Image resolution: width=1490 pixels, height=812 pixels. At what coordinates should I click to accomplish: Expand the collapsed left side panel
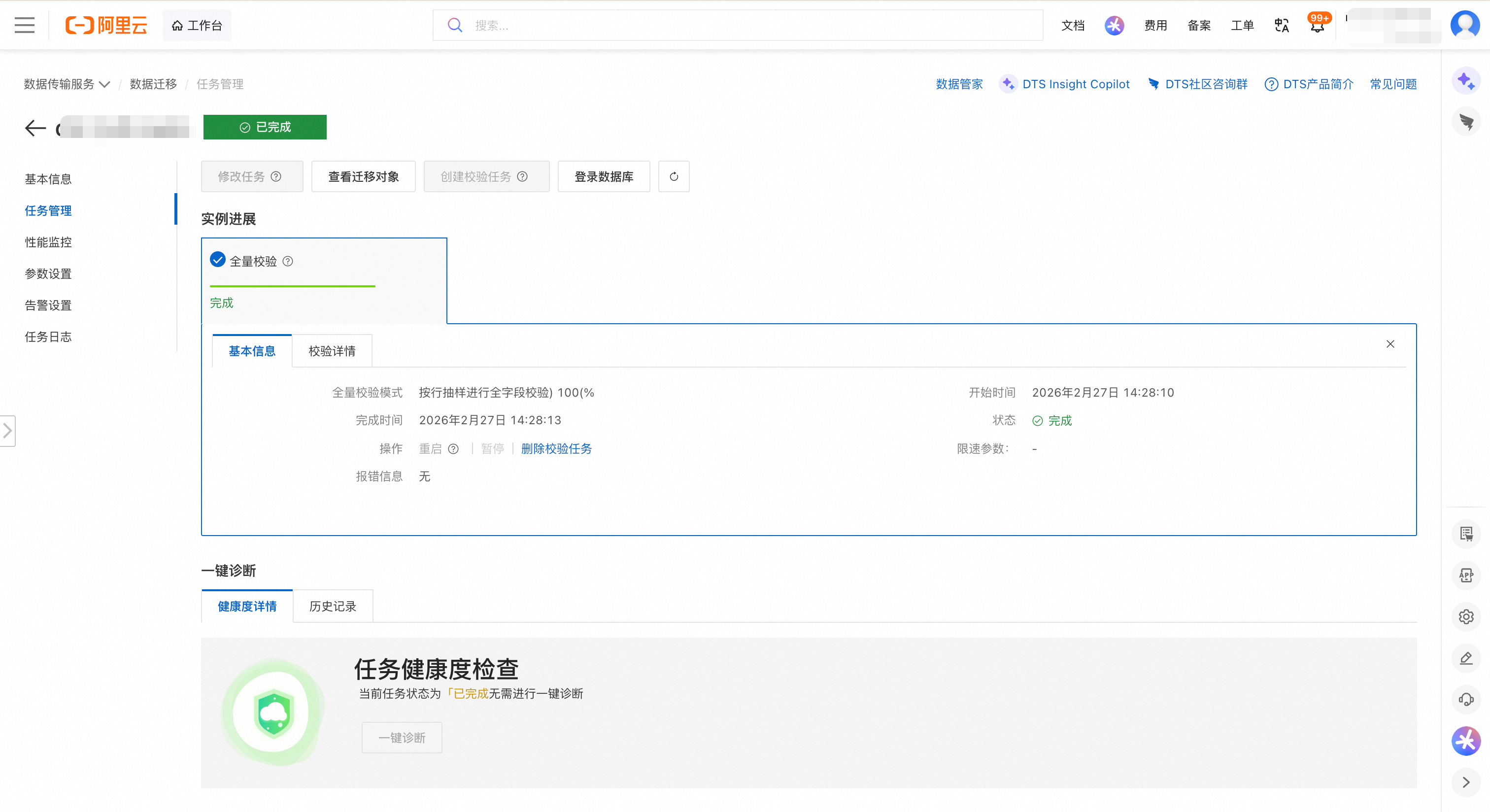click(x=7, y=430)
